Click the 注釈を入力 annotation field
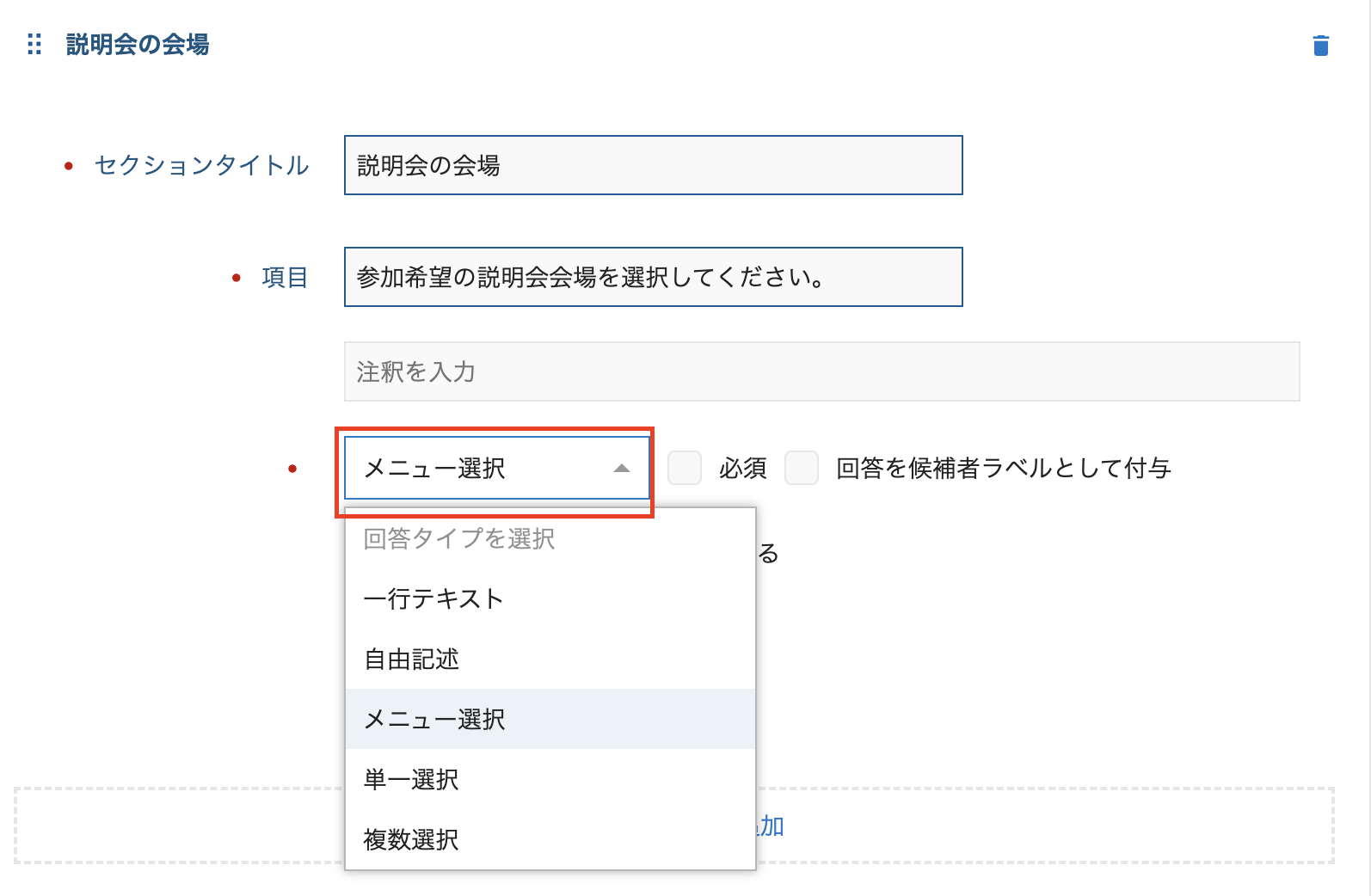This screenshot has height=896, width=1371. coord(821,371)
